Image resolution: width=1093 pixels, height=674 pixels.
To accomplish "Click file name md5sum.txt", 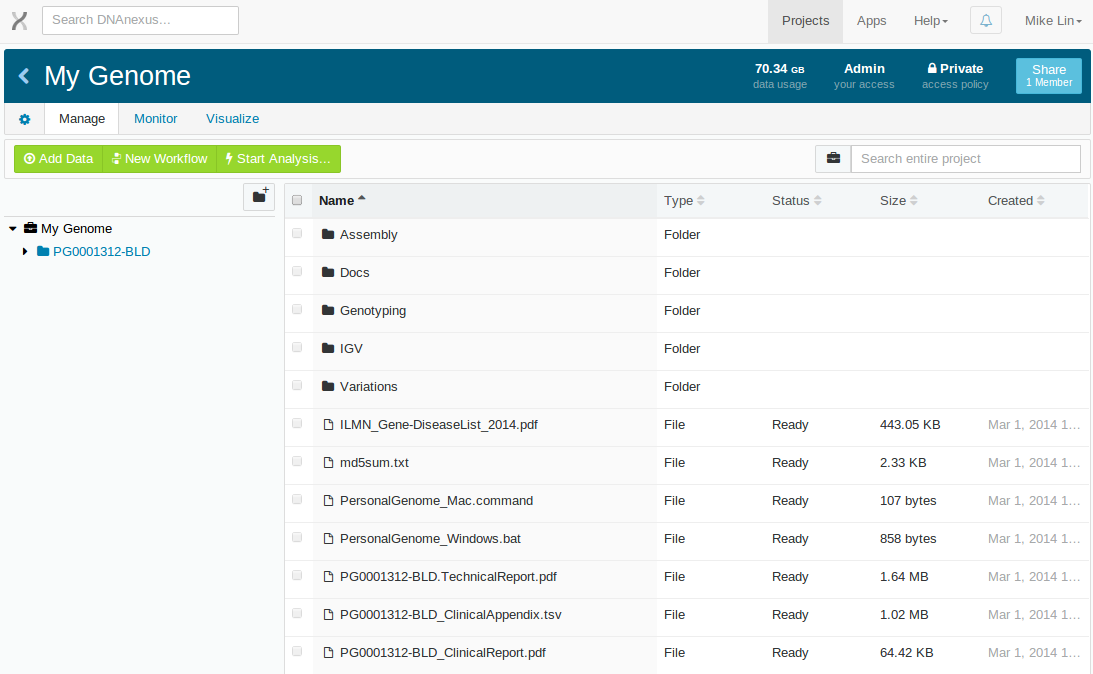I will coord(374,463).
